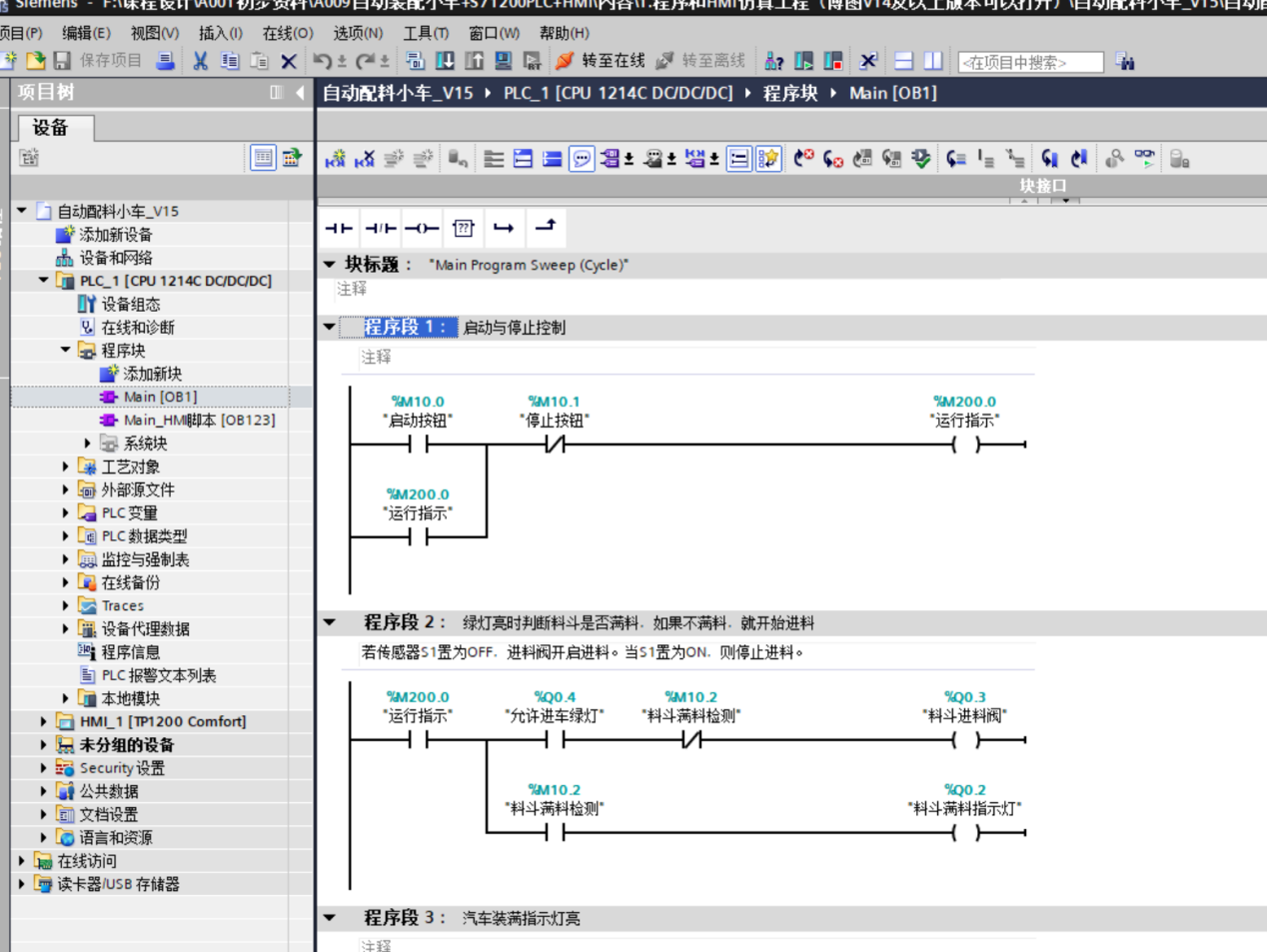Expand the 系统块 tree node
The height and width of the screenshot is (952, 1267).
87,444
